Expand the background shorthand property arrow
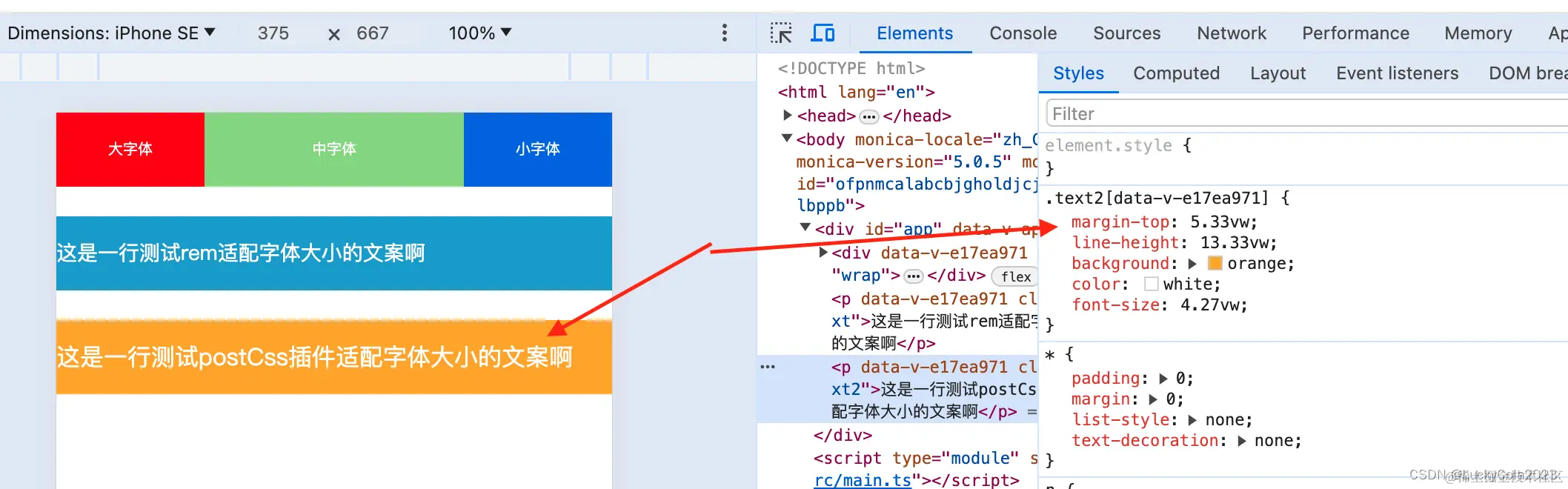 coord(1192,264)
